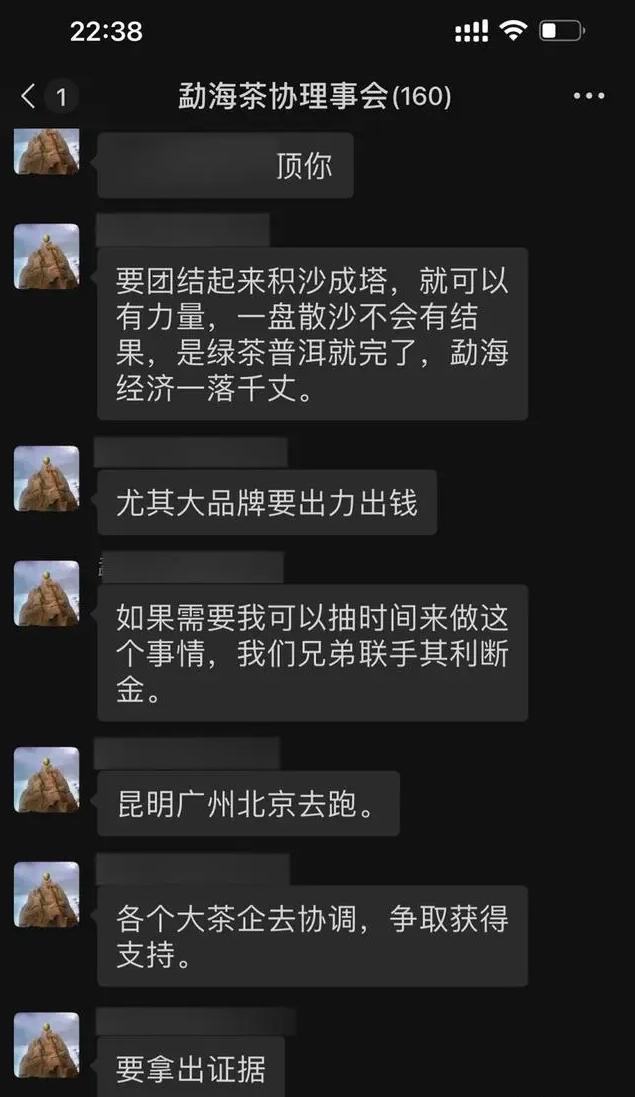Tap avatar next to 尤其大品牌要出力出钱
The height and width of the screenshot is (1097, 635).
click(47, 479)
